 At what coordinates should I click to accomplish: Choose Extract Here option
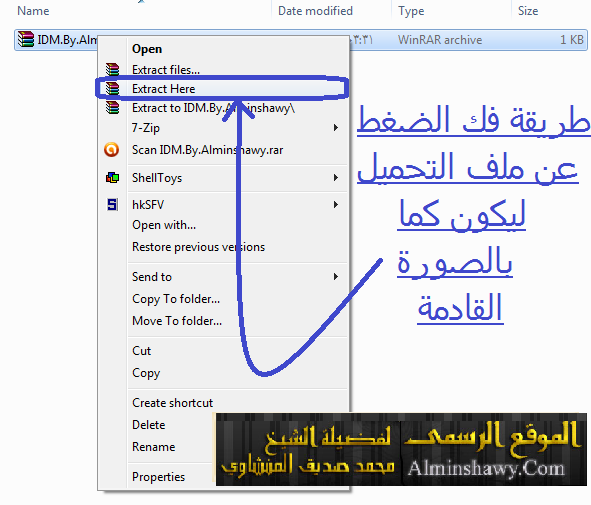pyautogui.click(x=164, y=89)
